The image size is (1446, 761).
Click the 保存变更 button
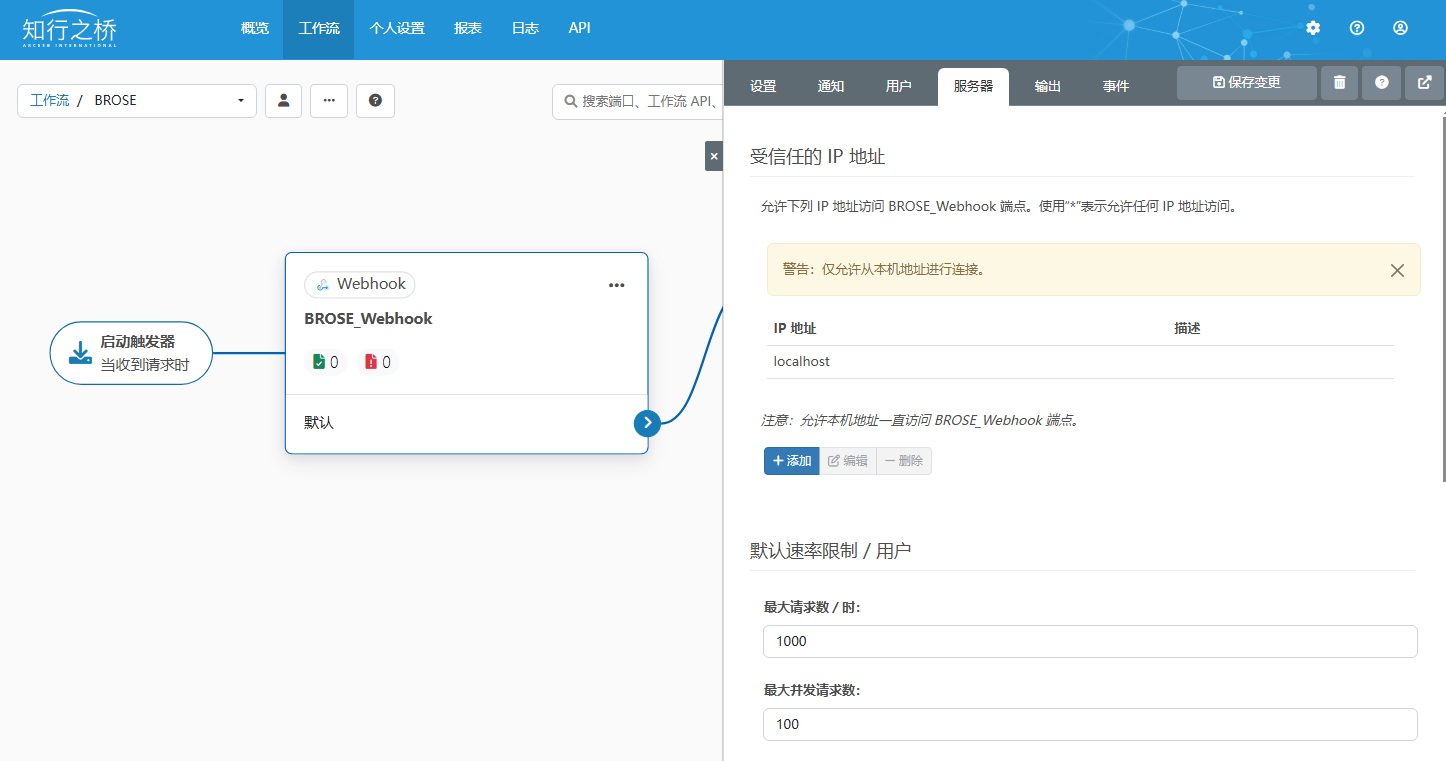coord(1246,83)
